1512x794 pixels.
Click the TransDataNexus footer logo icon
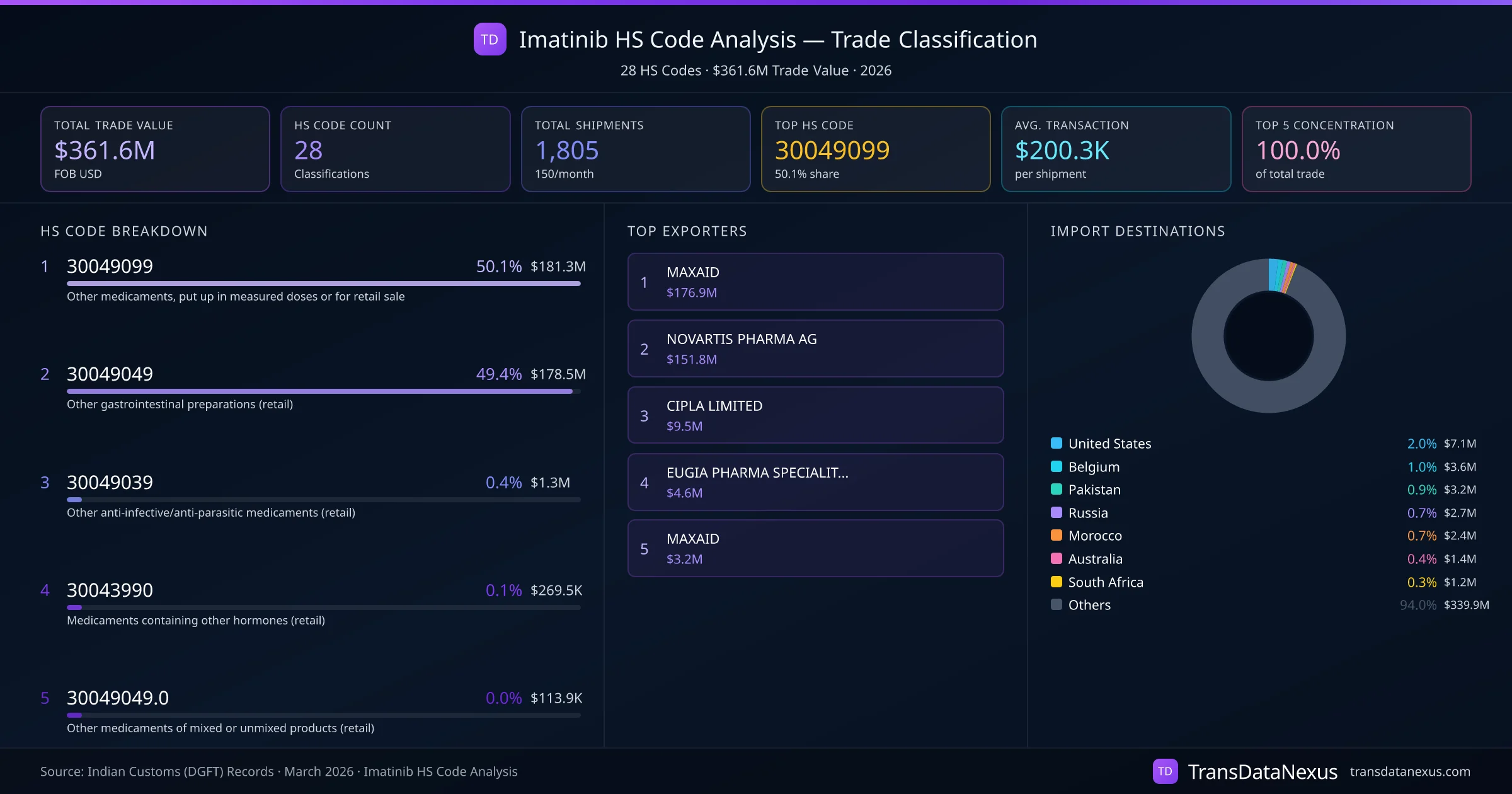coord(1165,771)
